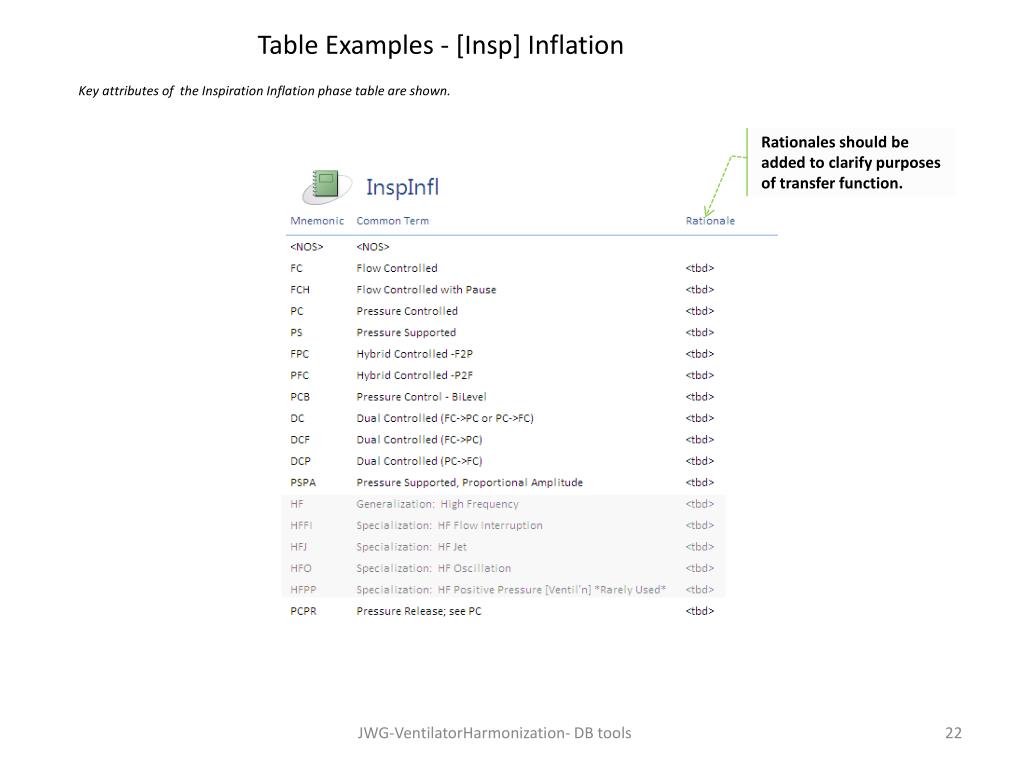Select Pressure Control - BiLevel row
This screenshot has width=1024, height=768.
(503, 397)
